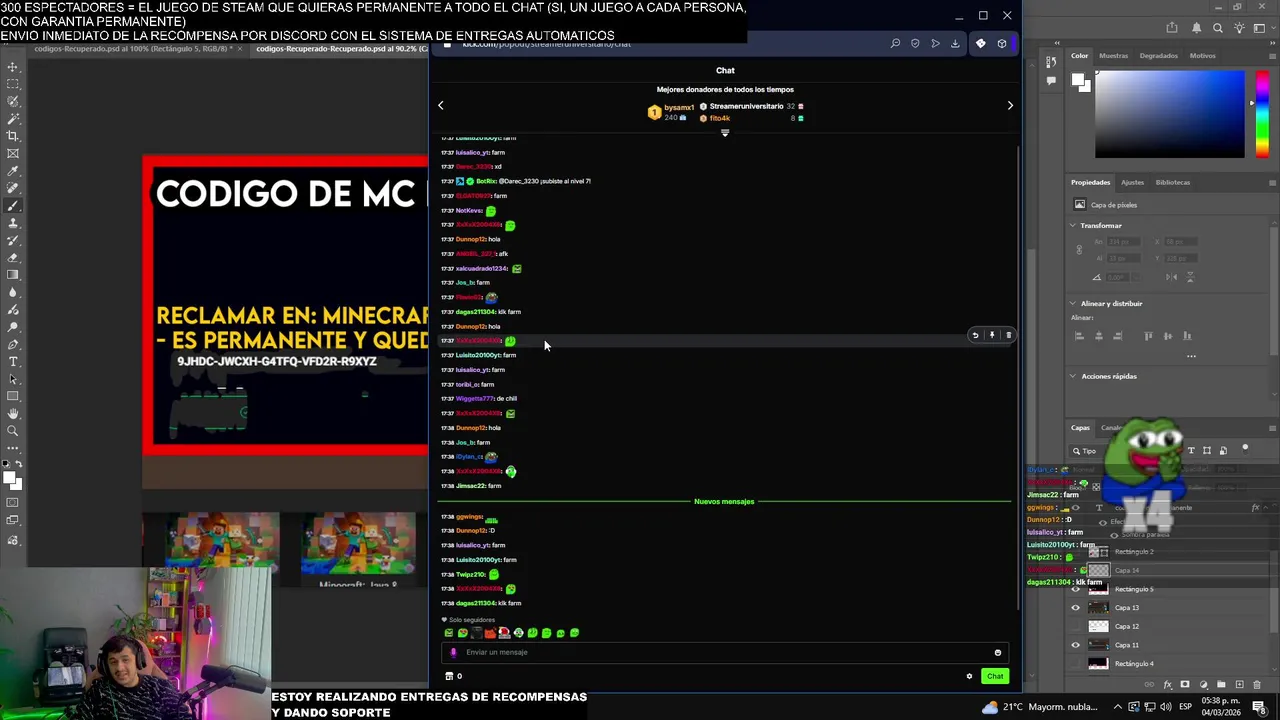Click the green Chat send button

[995, 677]
